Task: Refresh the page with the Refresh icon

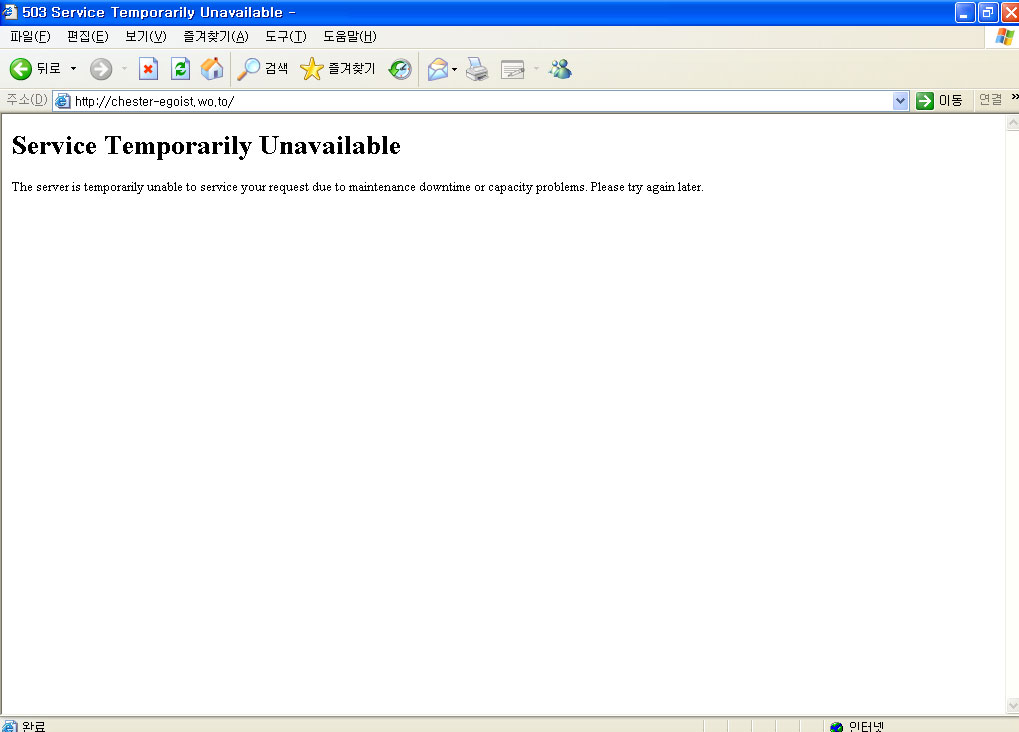Action: (180, 69)
